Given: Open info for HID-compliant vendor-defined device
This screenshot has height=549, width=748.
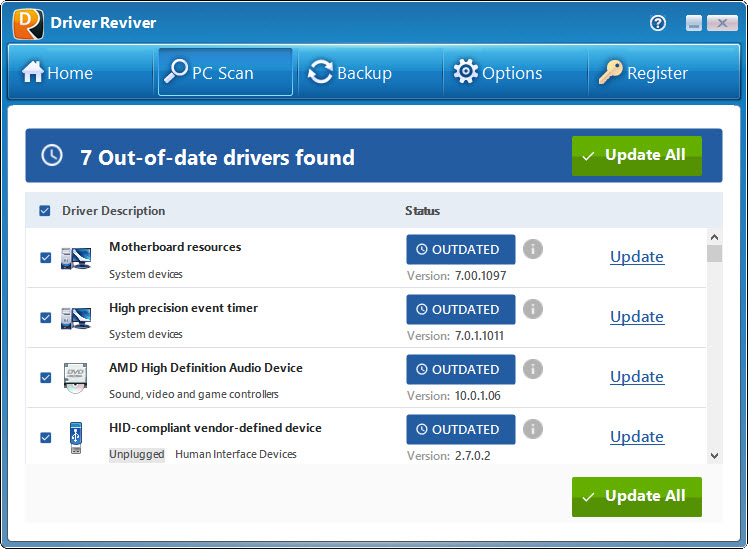Looking at the screenshot, I should click(x=533, y=429).
